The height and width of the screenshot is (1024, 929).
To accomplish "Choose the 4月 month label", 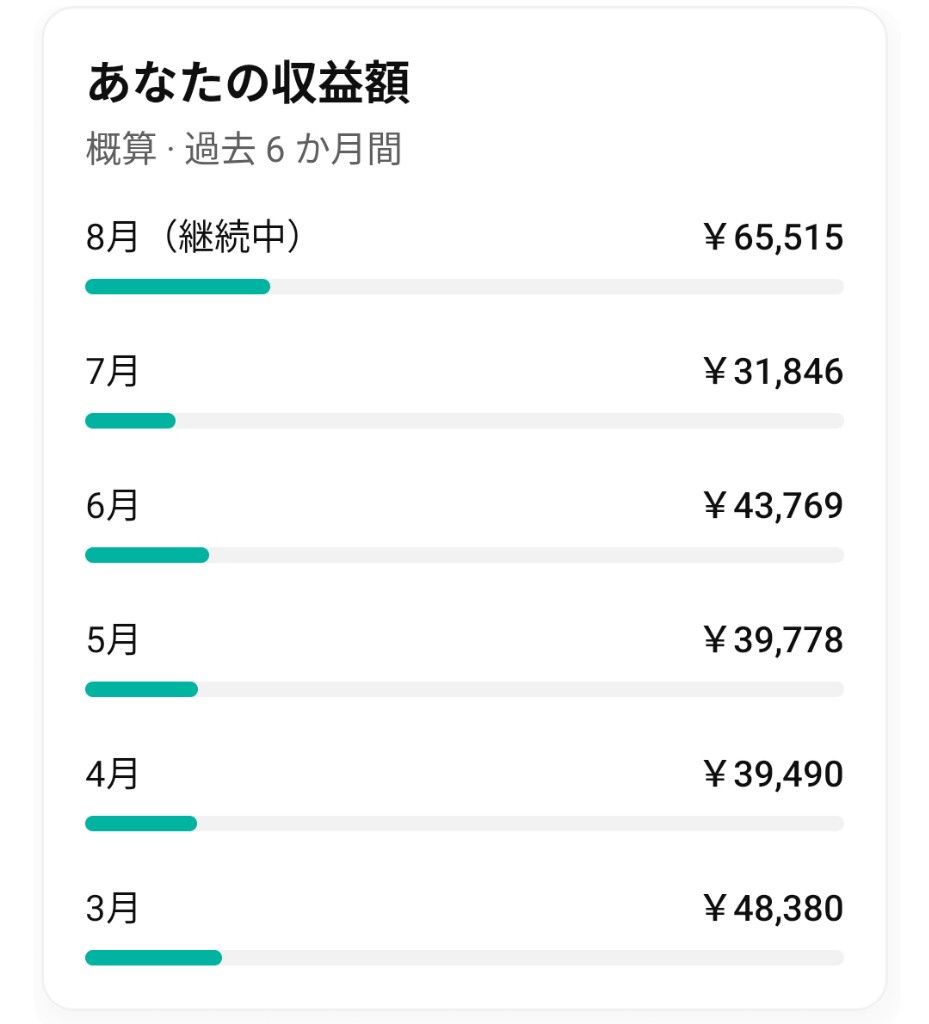I will [x=112, y=775].
